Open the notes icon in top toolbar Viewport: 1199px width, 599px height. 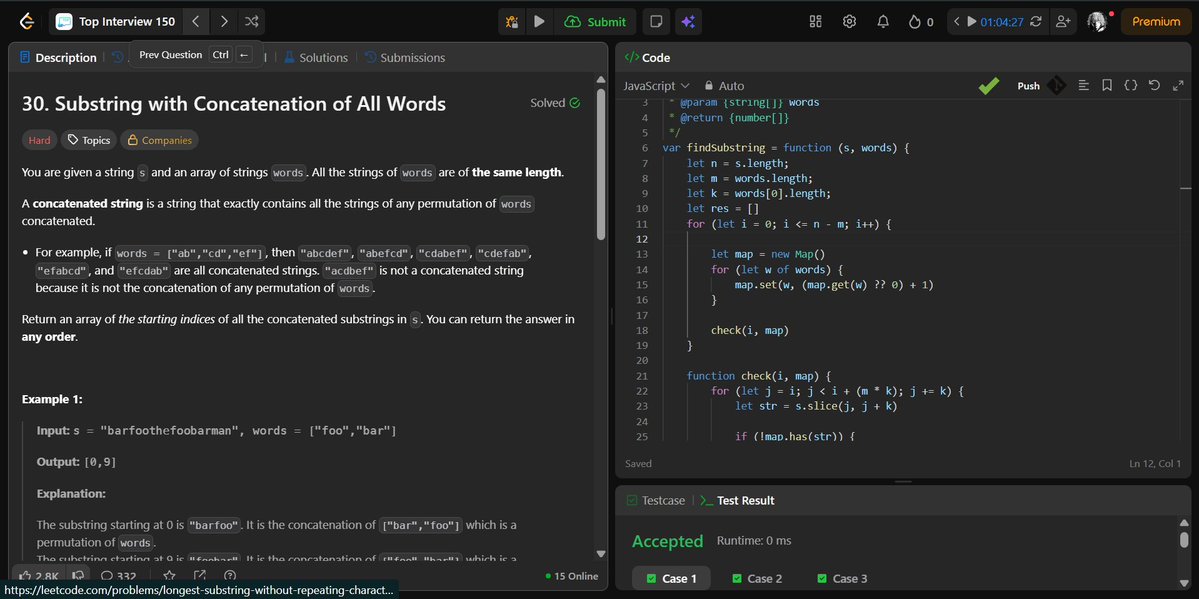655,21
